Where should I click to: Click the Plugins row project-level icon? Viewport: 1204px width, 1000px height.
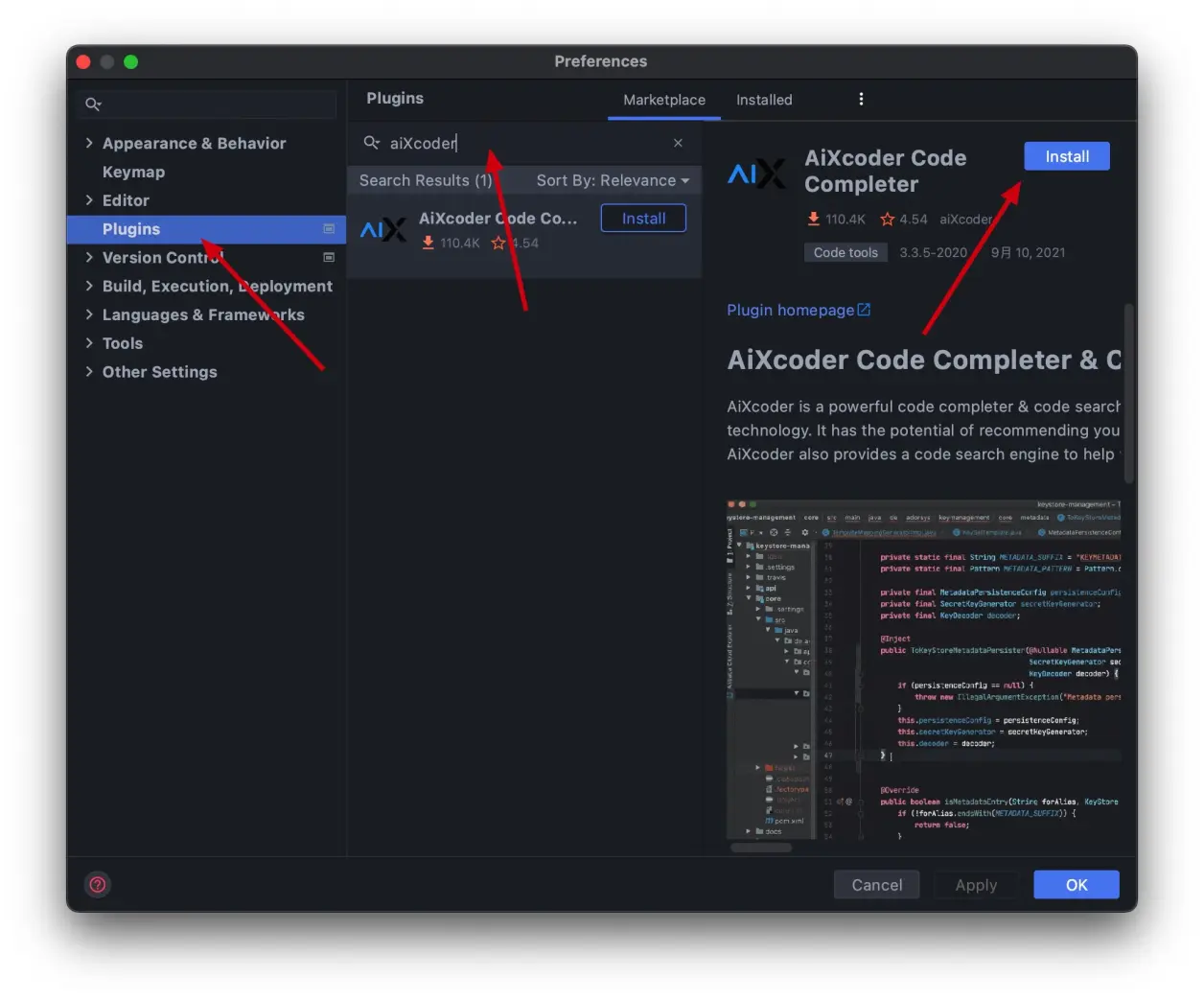click(329, 229)
